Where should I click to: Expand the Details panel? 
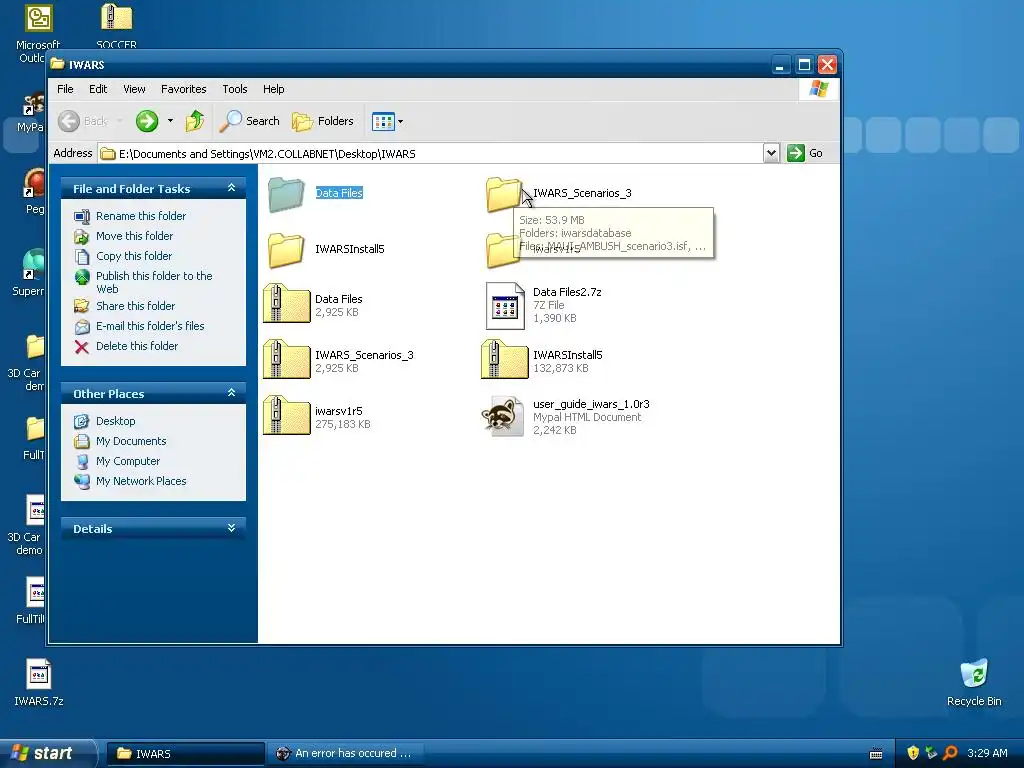(x=231, y=528)
